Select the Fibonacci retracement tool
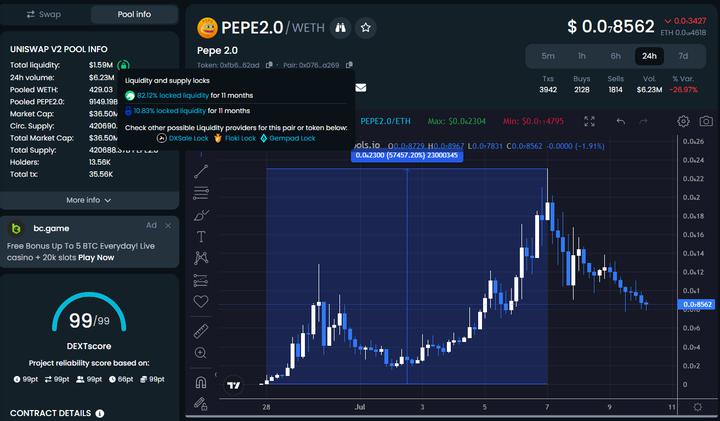The width and height of the screenshot is (720, 421). pos(201,193)
